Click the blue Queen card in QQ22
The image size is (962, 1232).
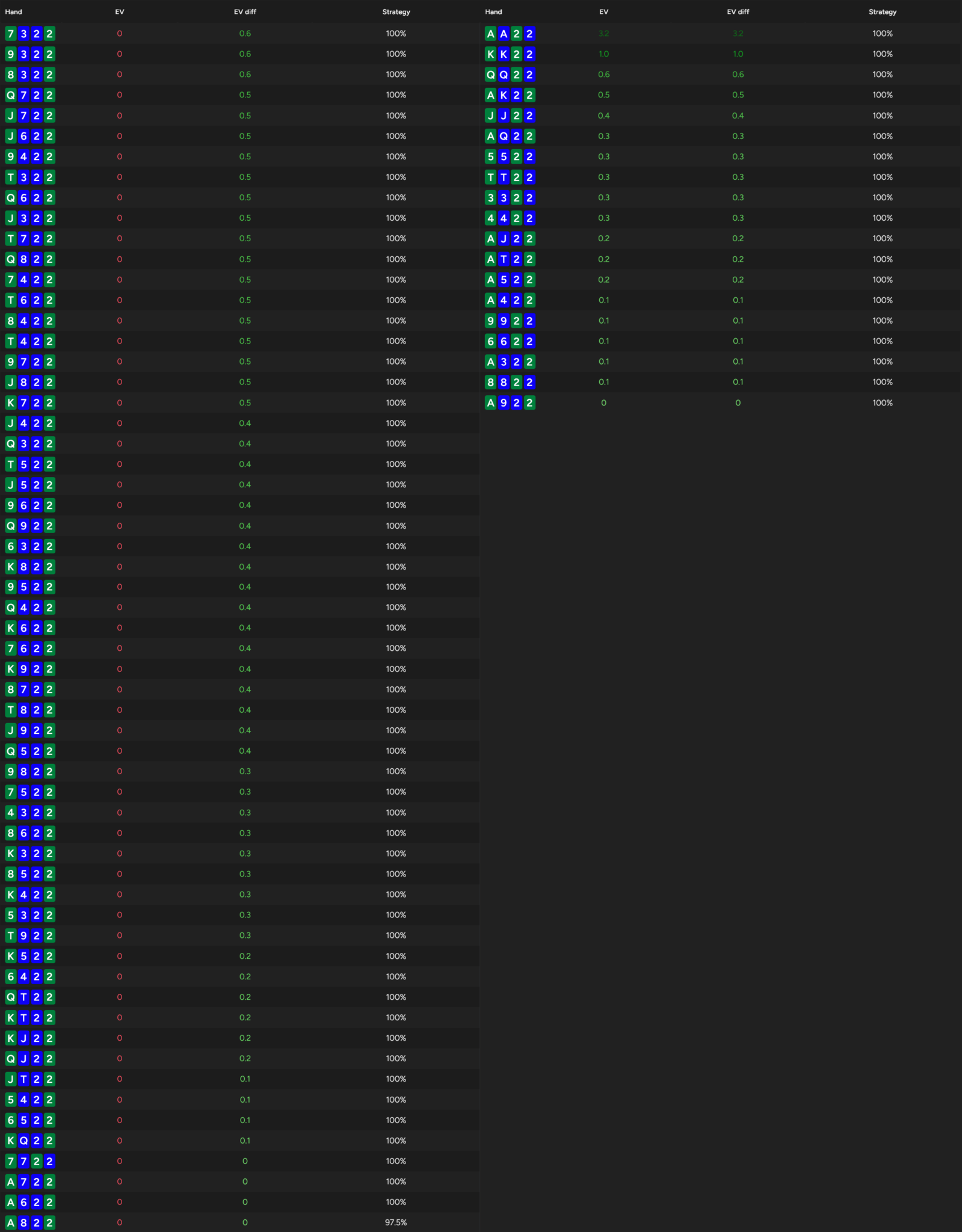click(x=504, y=75)
